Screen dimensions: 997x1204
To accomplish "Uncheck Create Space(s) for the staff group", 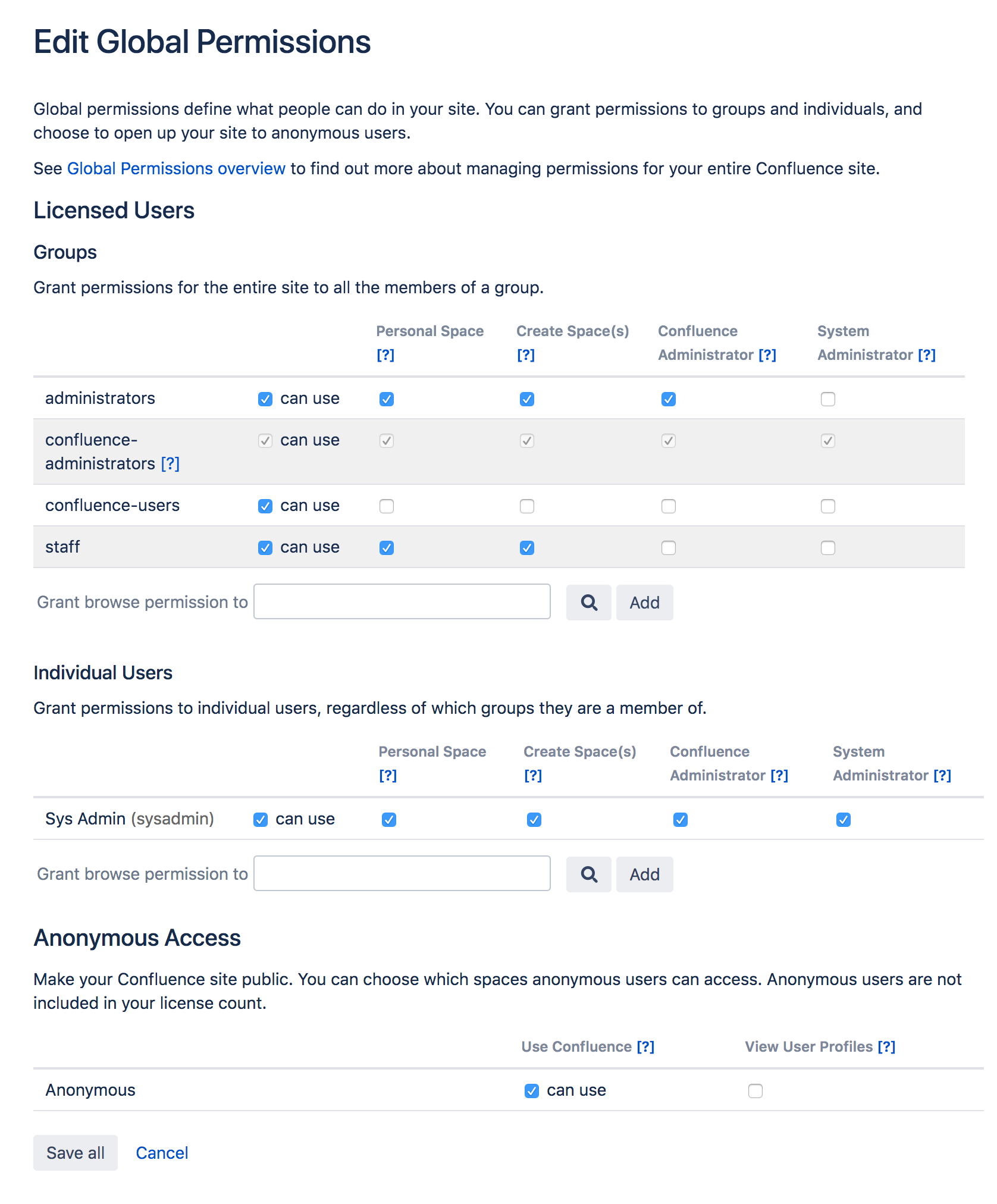I will (x=527, y=548).
